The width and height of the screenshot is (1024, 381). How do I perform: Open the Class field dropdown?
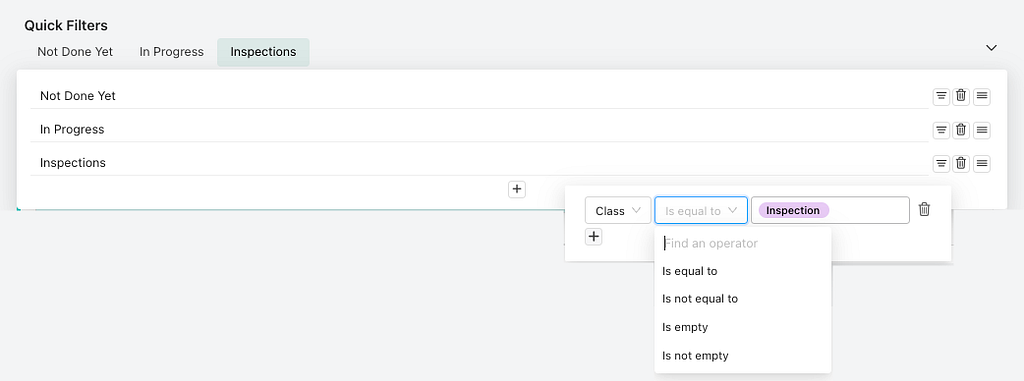(x=618, y=210)
